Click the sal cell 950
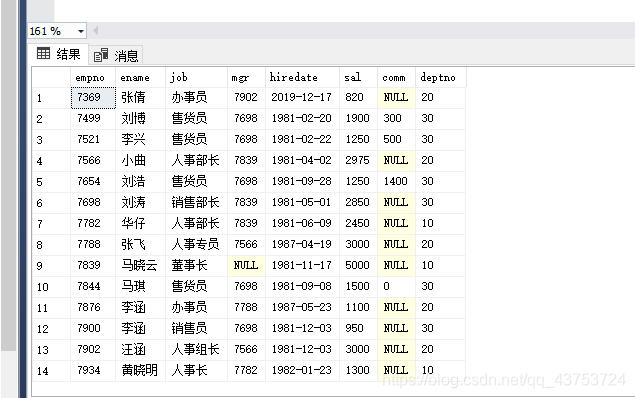The image size is (635, 398). point(358,329)
